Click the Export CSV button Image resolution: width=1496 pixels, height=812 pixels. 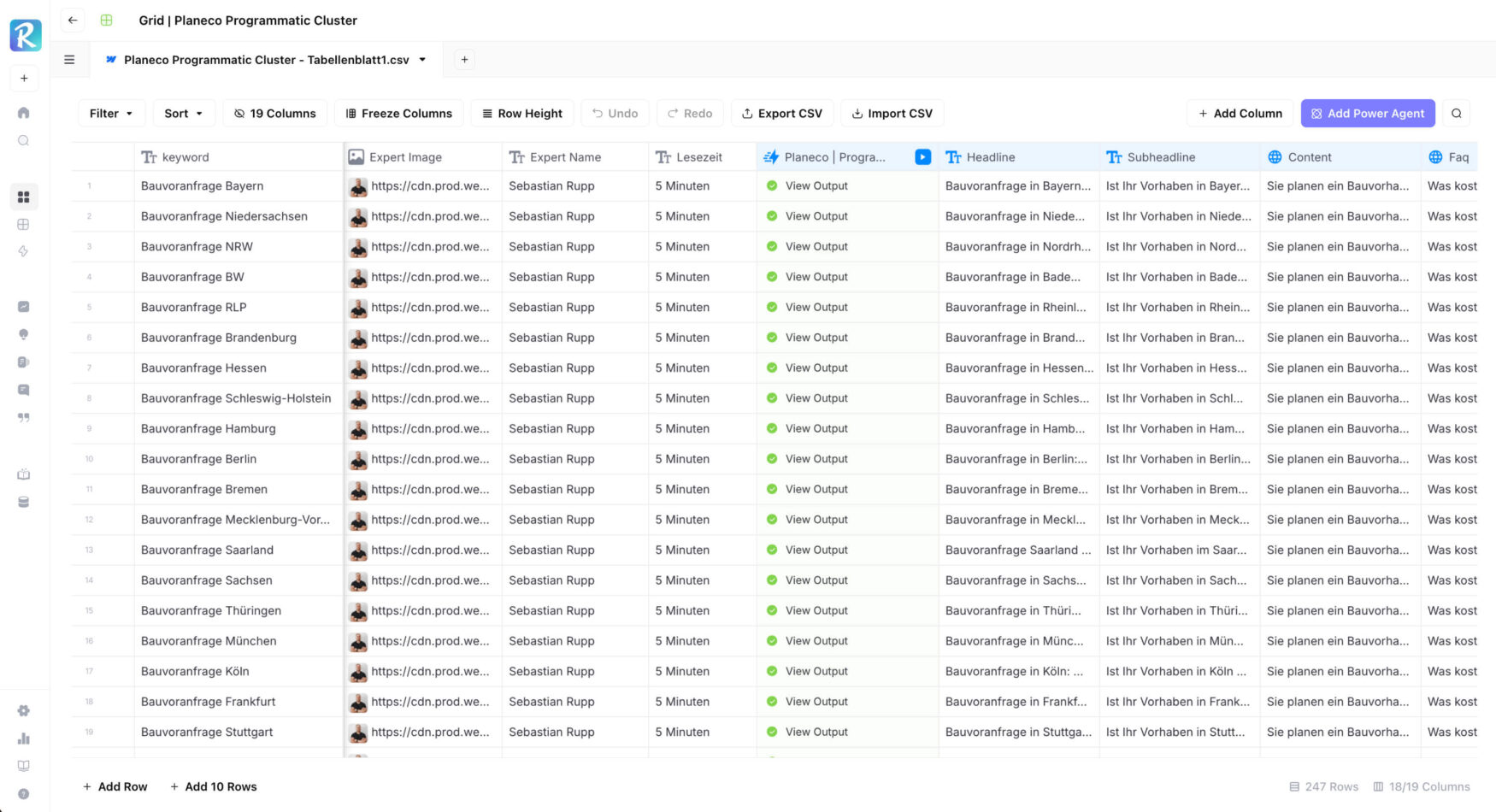click(x=781, y=114)
